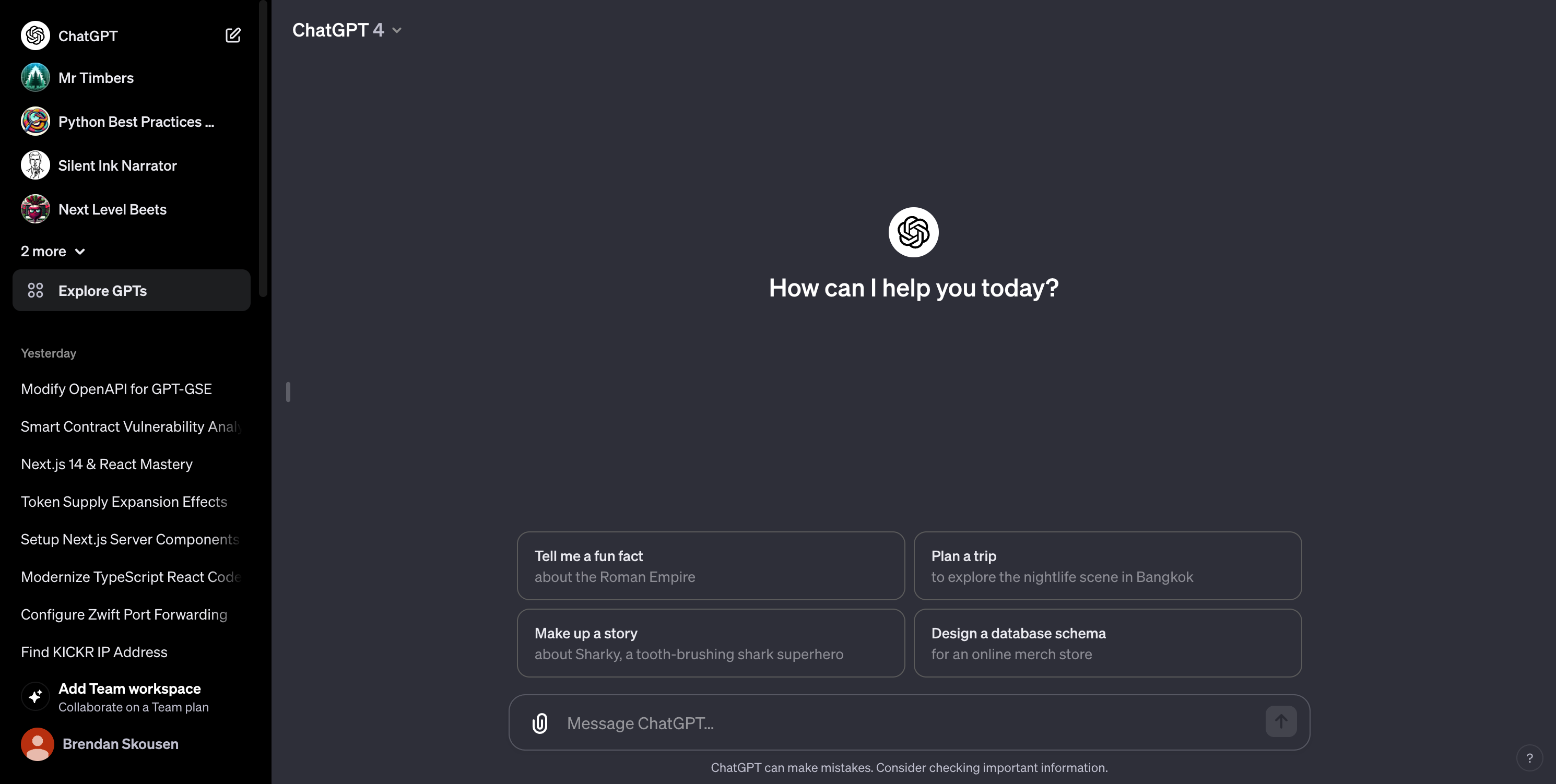Open the Explore GPTs page
Screen dimensions: 1556x784
tap(131, 291)
